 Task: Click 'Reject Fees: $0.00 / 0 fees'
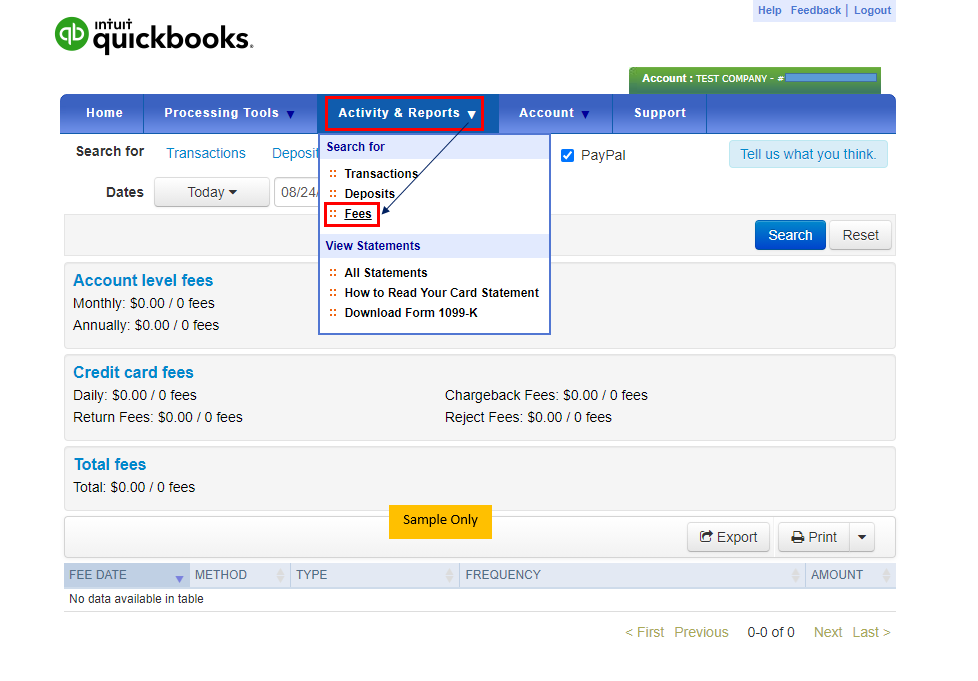point(528,417)
